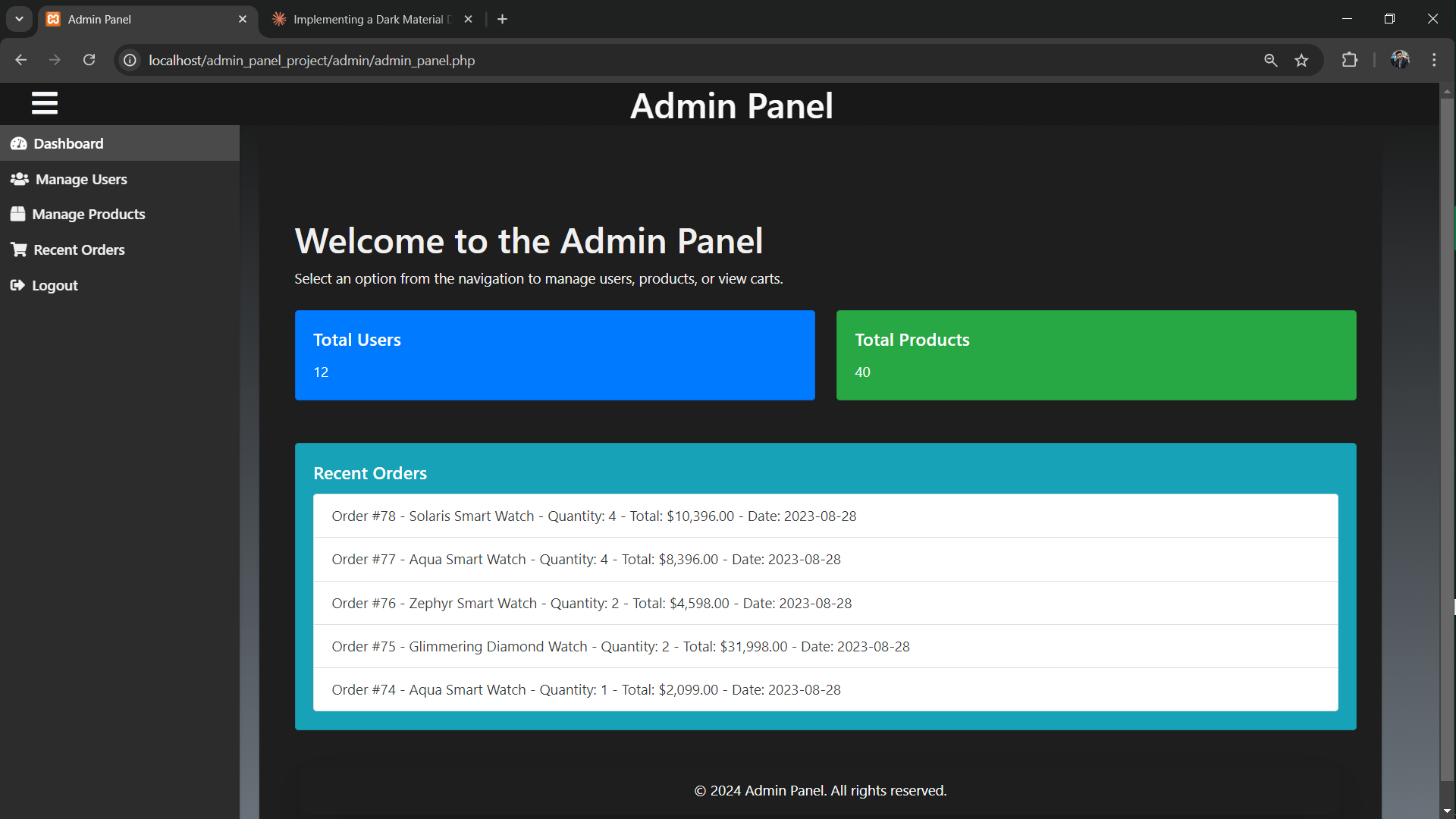The height and width of the screenshot is (819, 1456).
Task: Expand the tab search dropdown arrow
Action: pos(19,19)
